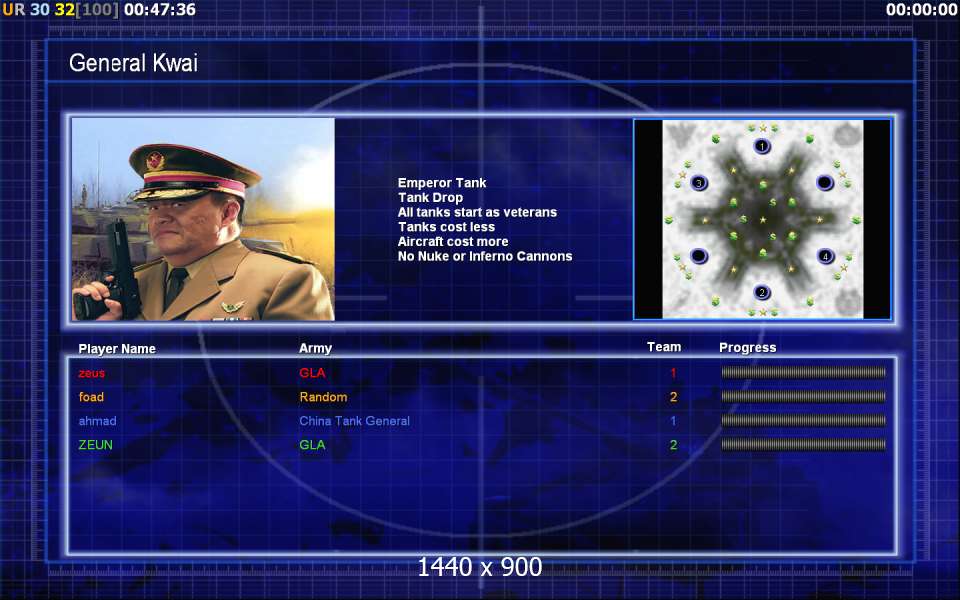The image size is (960, 600).
Task: Click the 'Player Name' column header
Action: tap(117, 348)
